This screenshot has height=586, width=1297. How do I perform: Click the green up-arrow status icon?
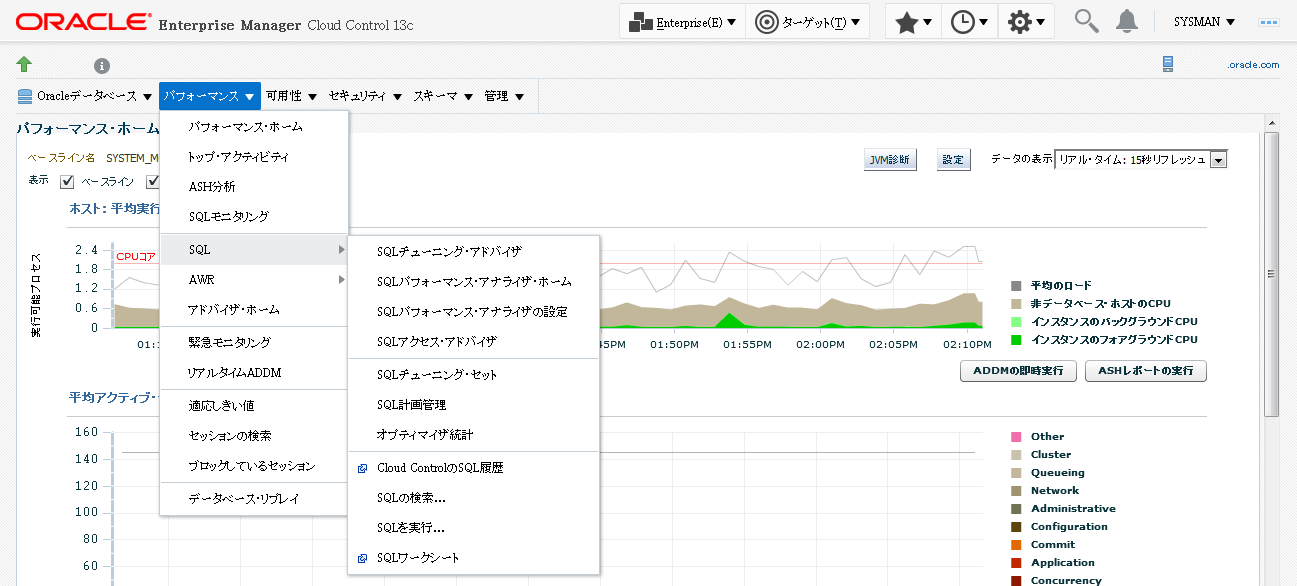coord(24,65)
